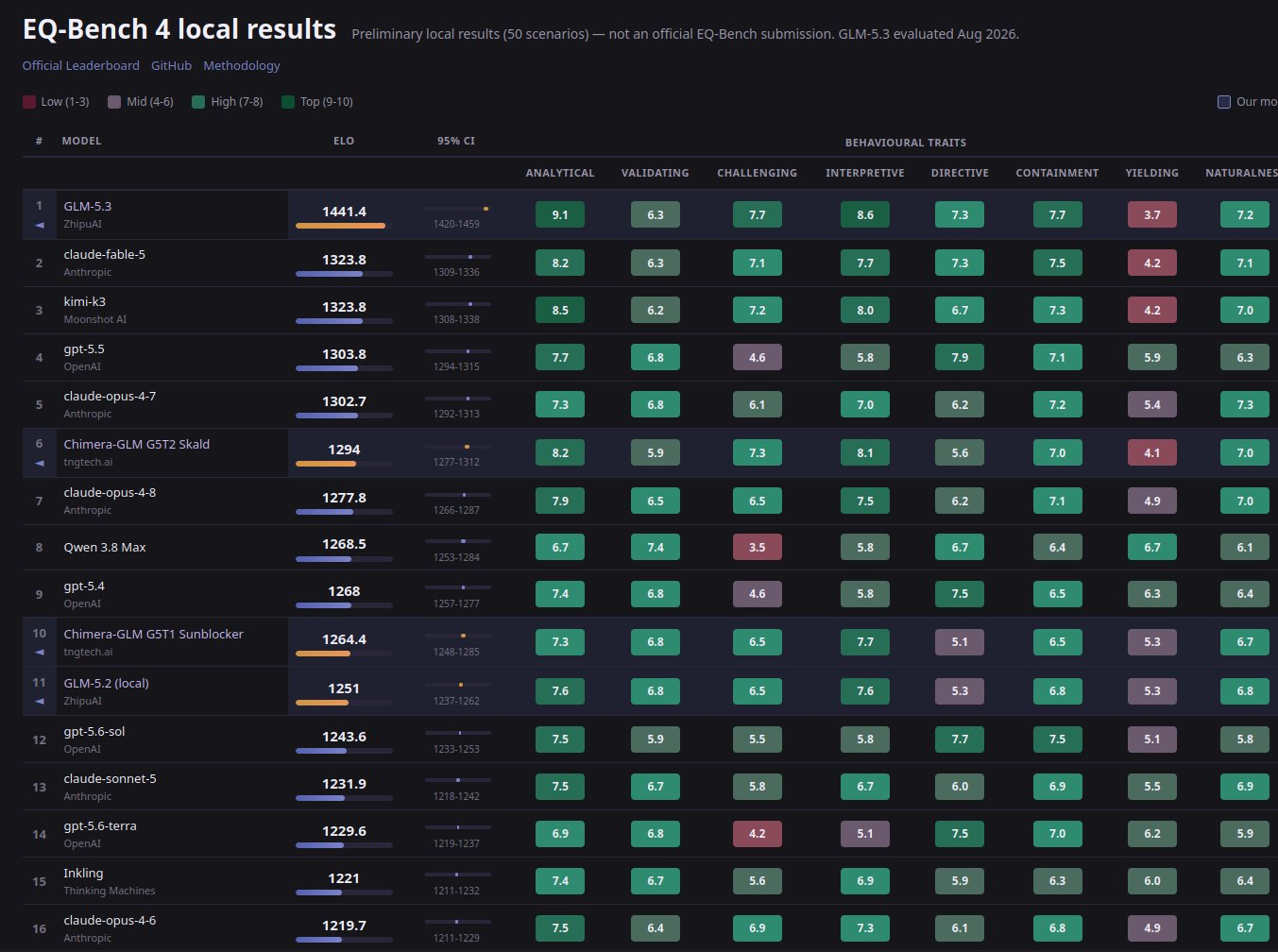Viewport: 1278px width, 952px height.
Task: Select the Chimera-GLM G5T2 Skald model name
Action: 137,445
